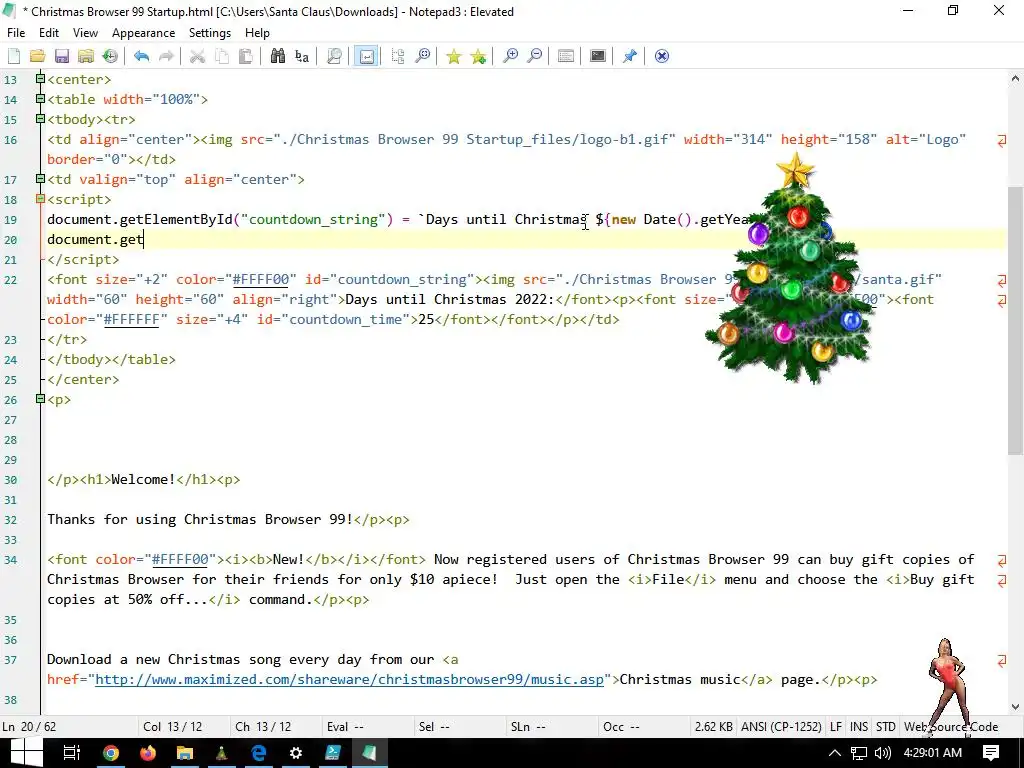Click the STD status bar indicator
Screen dimensions: 1024x768
point(886,727)
